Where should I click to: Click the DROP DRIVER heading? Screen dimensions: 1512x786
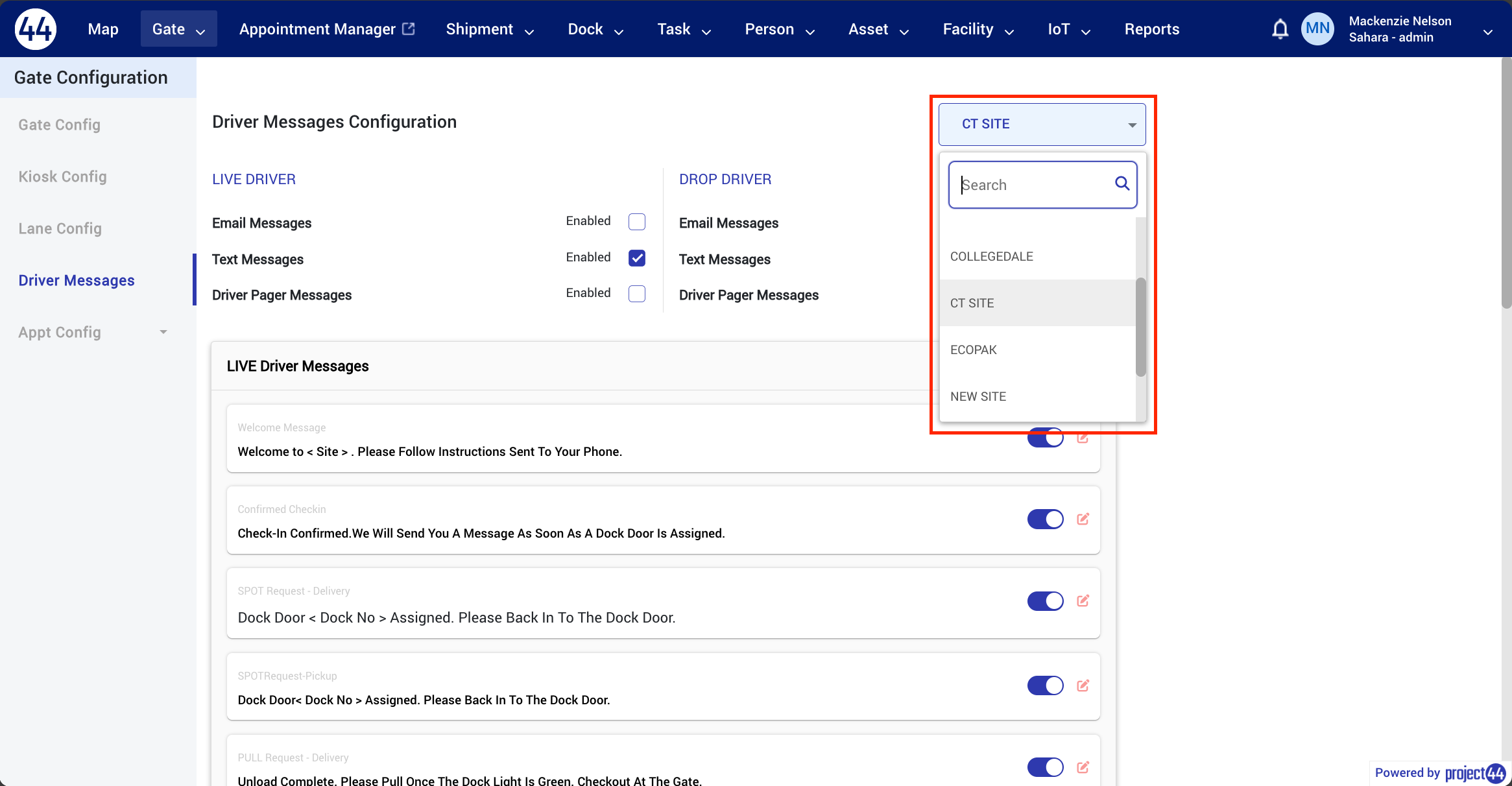click(x=725, y=179)
